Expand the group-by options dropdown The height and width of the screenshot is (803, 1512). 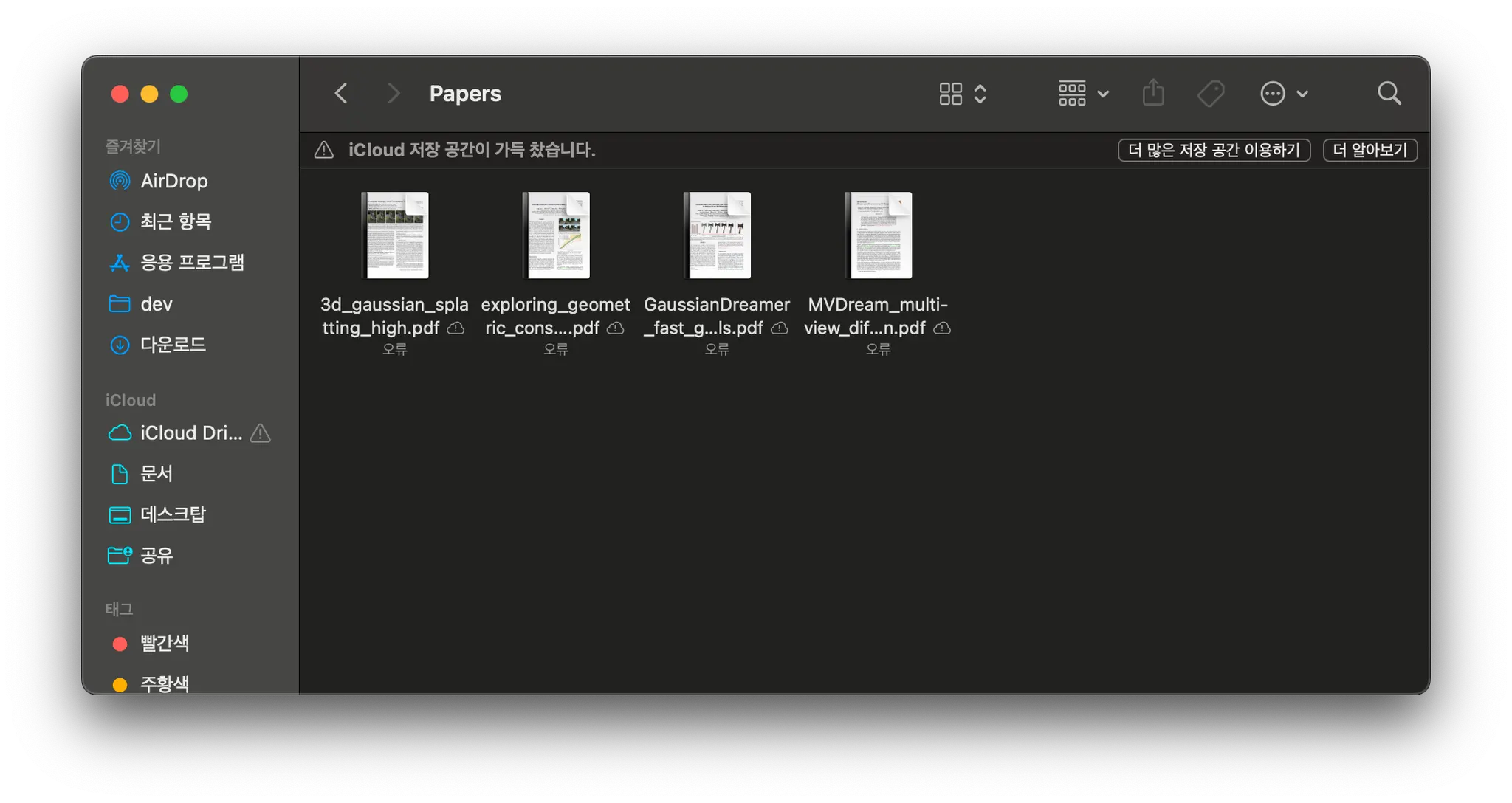[1083, 94]
